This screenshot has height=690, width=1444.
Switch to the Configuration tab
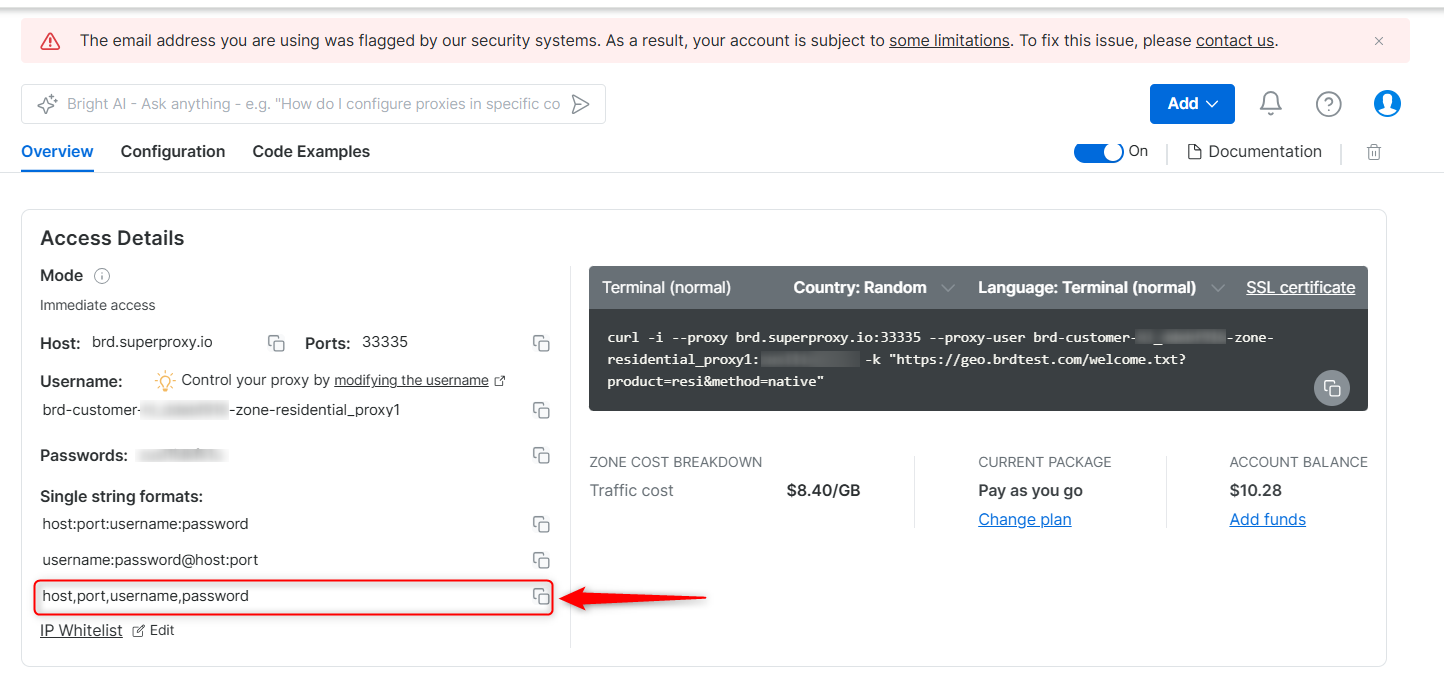173,152
